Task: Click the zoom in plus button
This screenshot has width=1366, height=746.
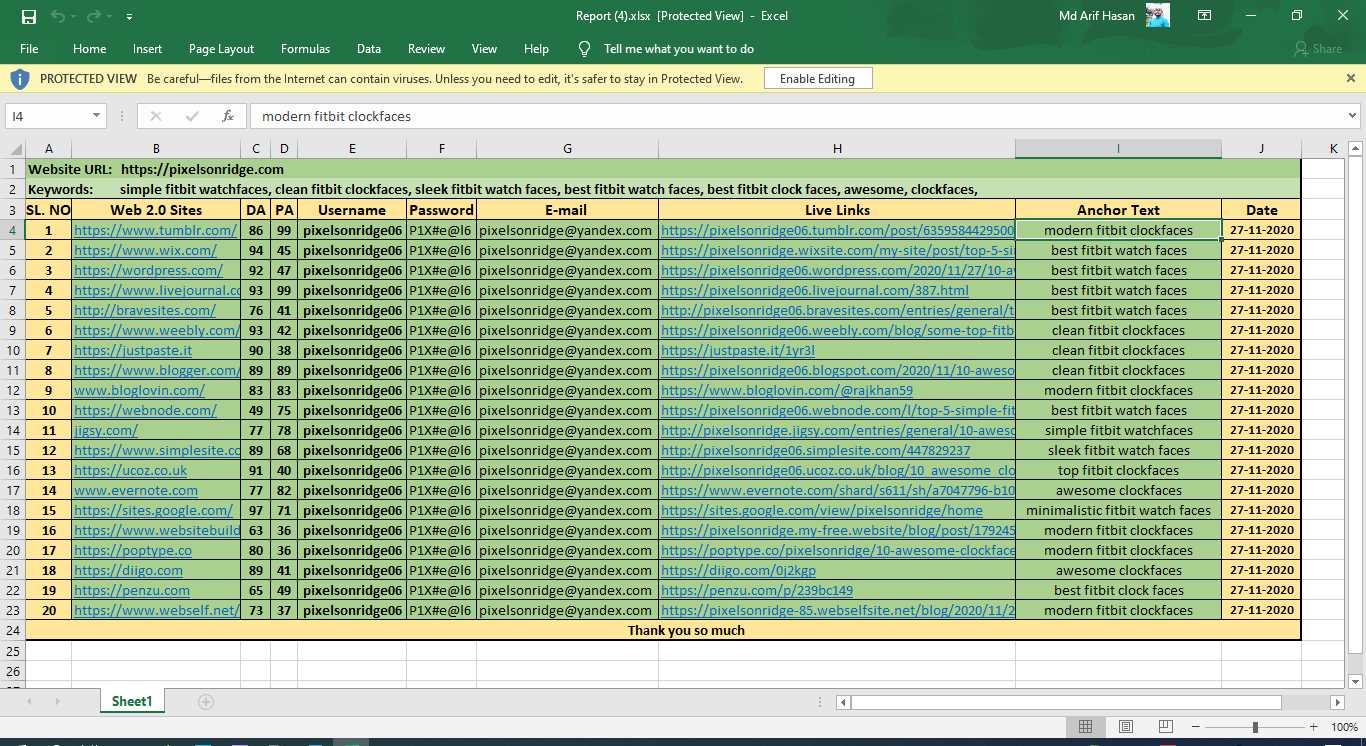Action: [x=1312, y=727]
